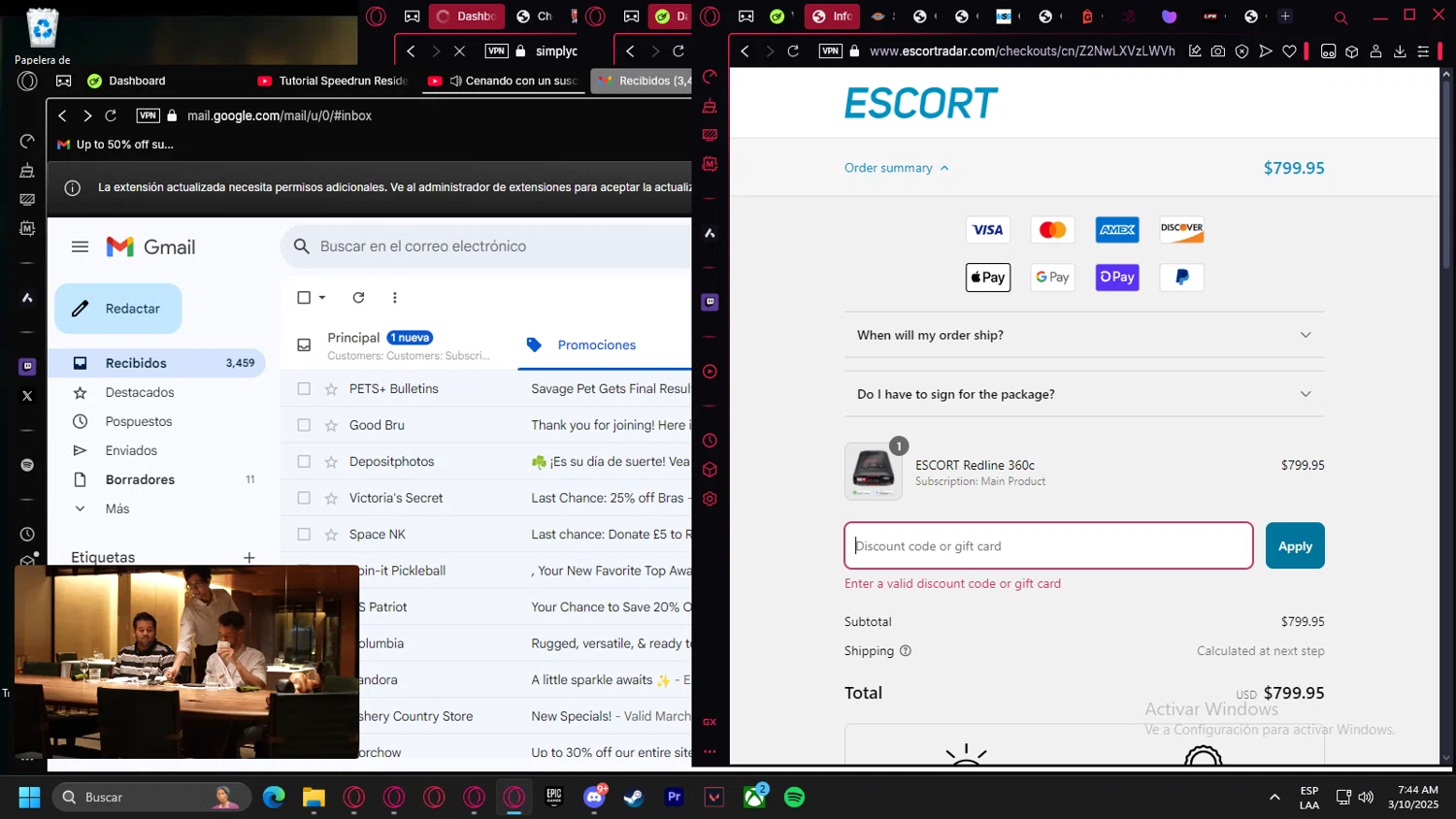Image resolution: width=1456 pixels, height=819 pixels.
Task: Switch to the Recibidos browser tab
Action: tap(644, 81)
